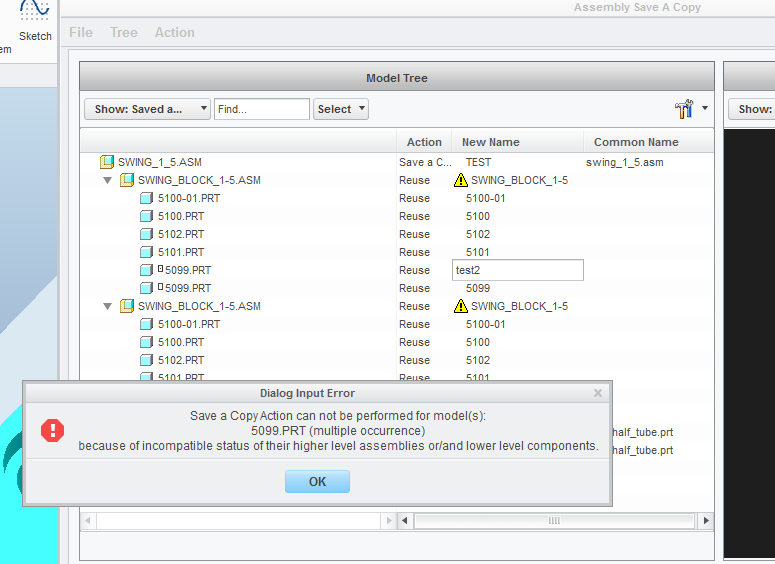Viewport: 775px width, 564px height.
Task: Click OK in the Dialog Input Error
Action: coord(317,481)
